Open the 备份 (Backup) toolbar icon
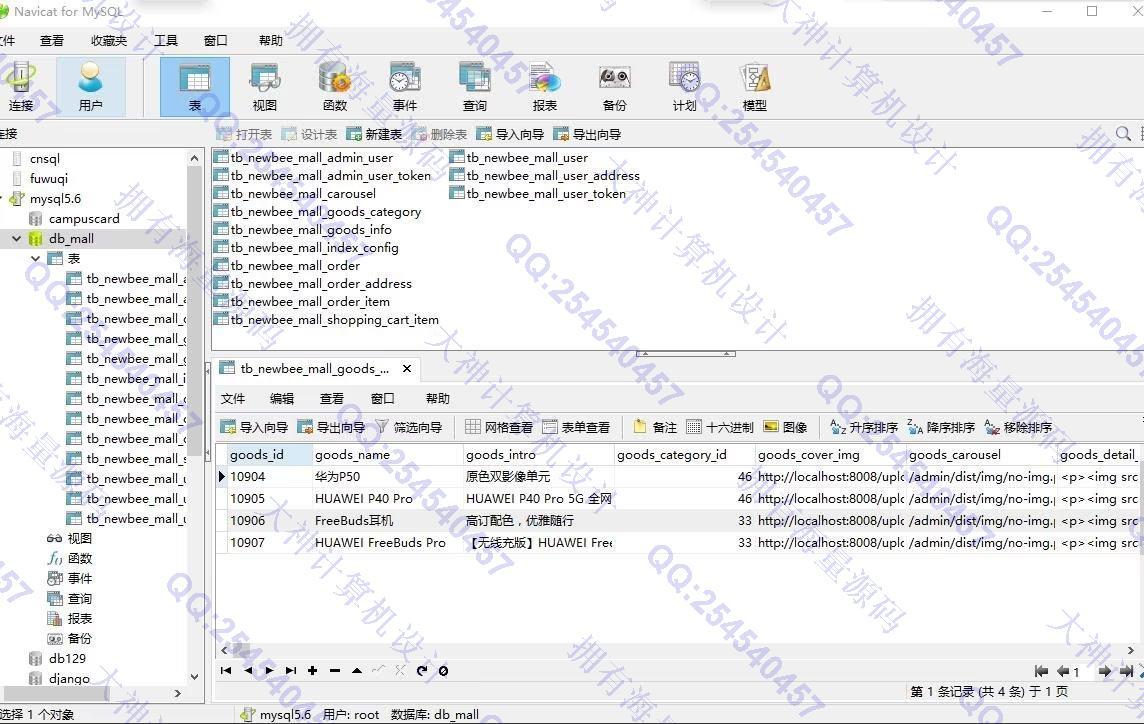 click(x=614, y=86)
